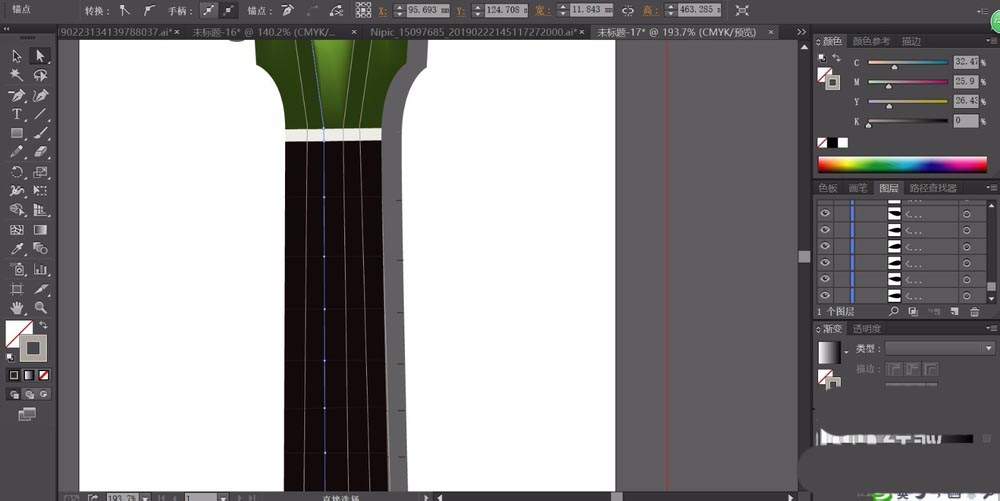
Task: Select the Paintbrush tool
Action: [x=40, y=133]
